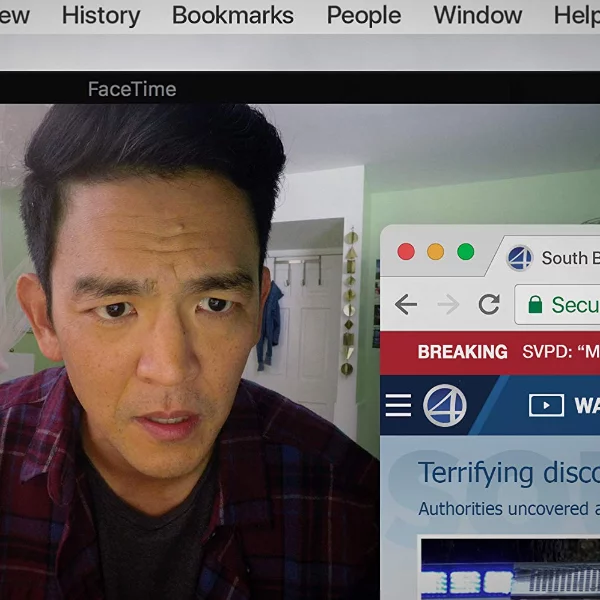Select the South B... browser tab
This screenshot has height=600, width=600.
coord(551,257)
